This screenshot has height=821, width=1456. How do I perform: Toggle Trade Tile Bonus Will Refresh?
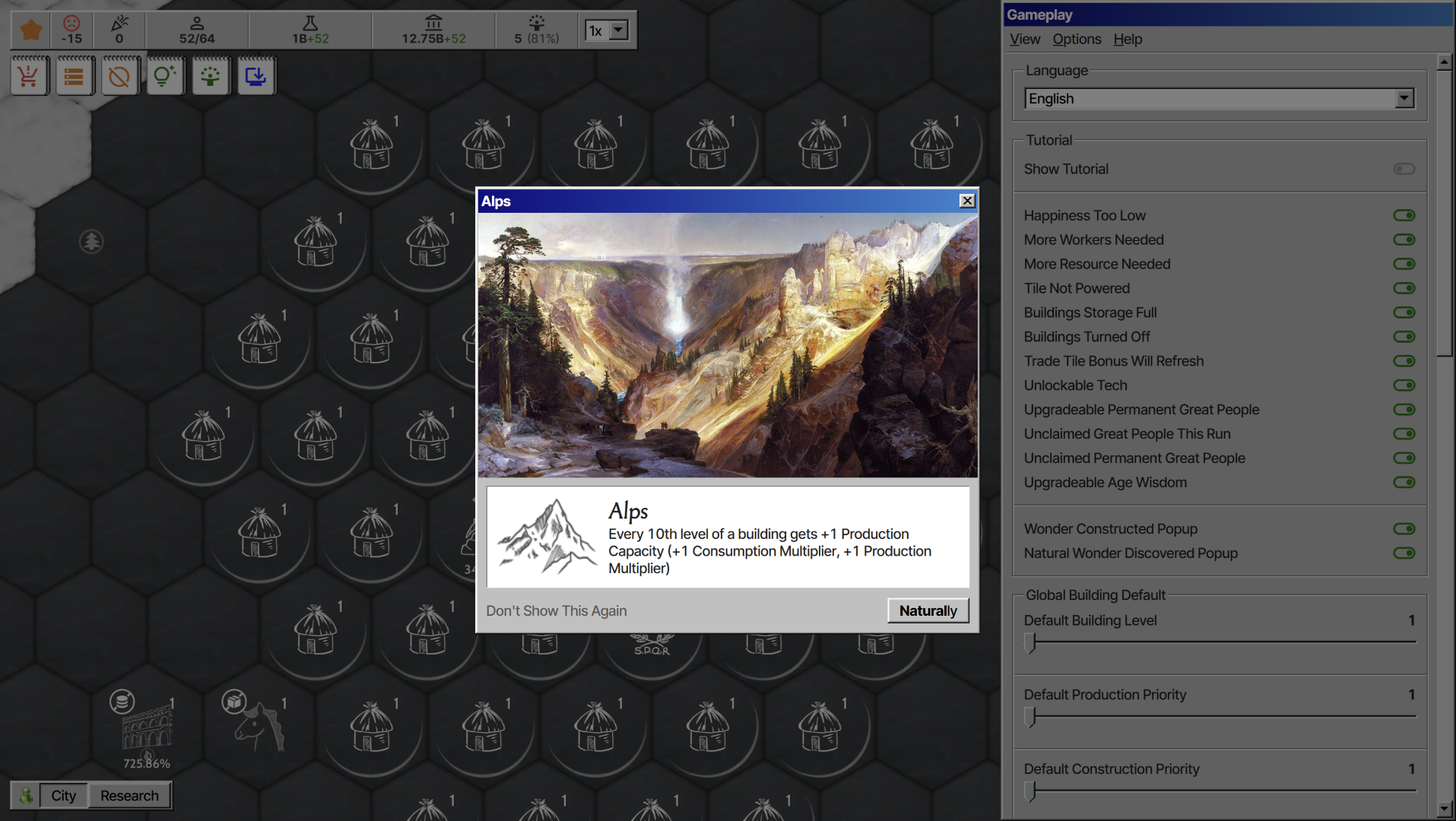pyautogui.click(x=1404, y=361)
